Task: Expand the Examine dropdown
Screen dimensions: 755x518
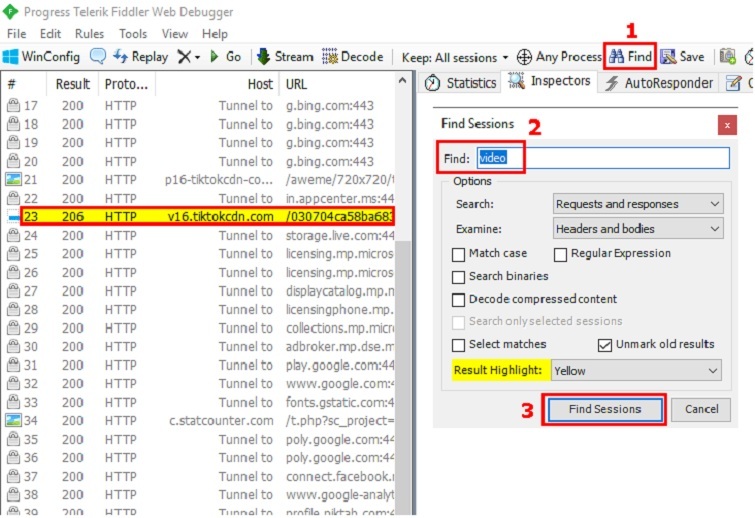Action: click(637, 229)
